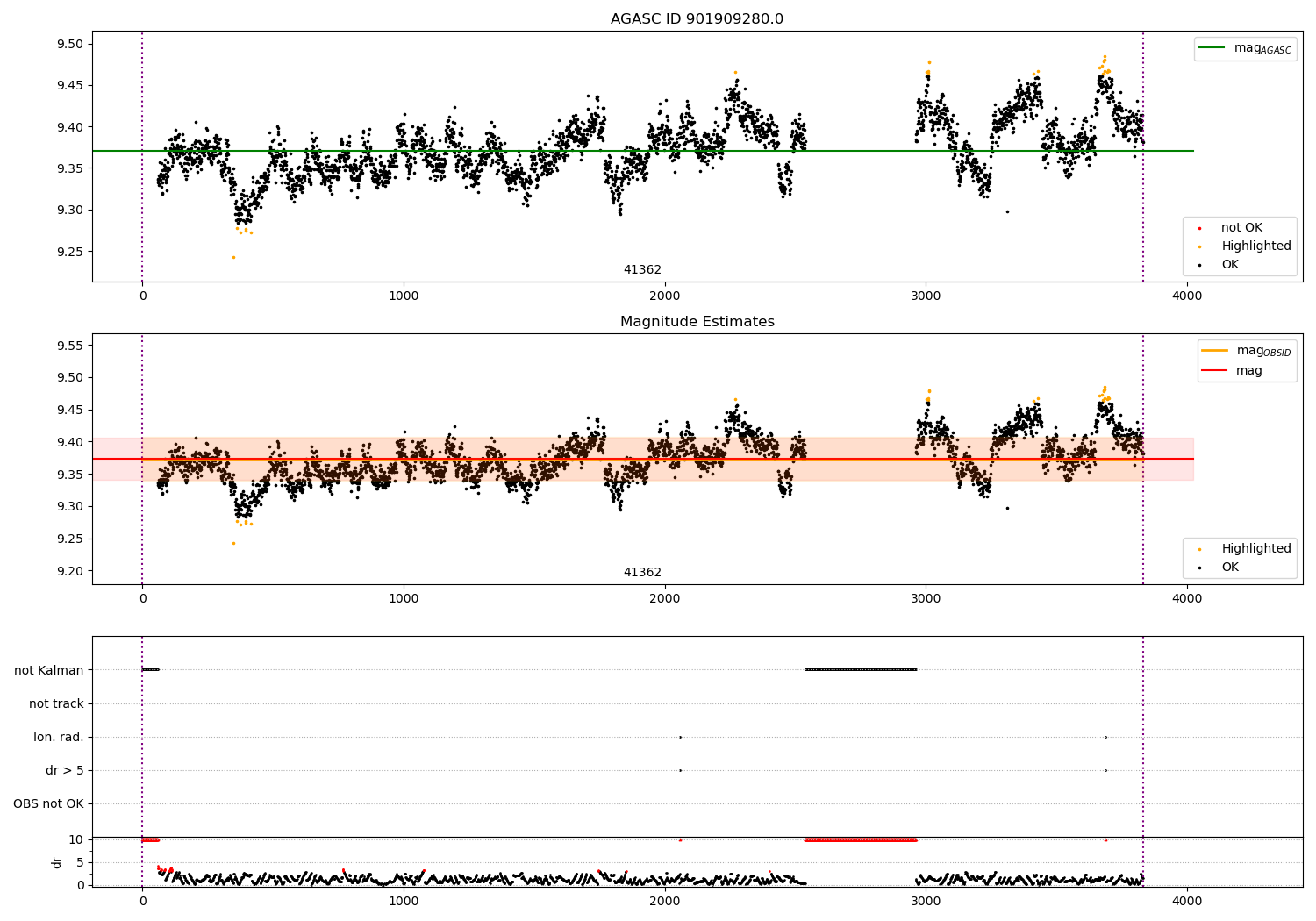Click the 'not Kalman' axis label
Screen dimensions: 1316x921
[x=49, y=670]
